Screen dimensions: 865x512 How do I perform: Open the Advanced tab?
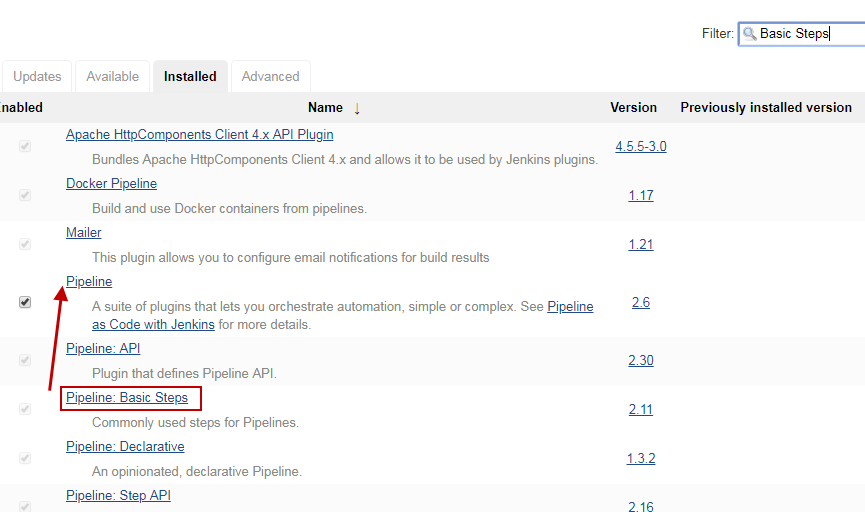click(270, 76)
